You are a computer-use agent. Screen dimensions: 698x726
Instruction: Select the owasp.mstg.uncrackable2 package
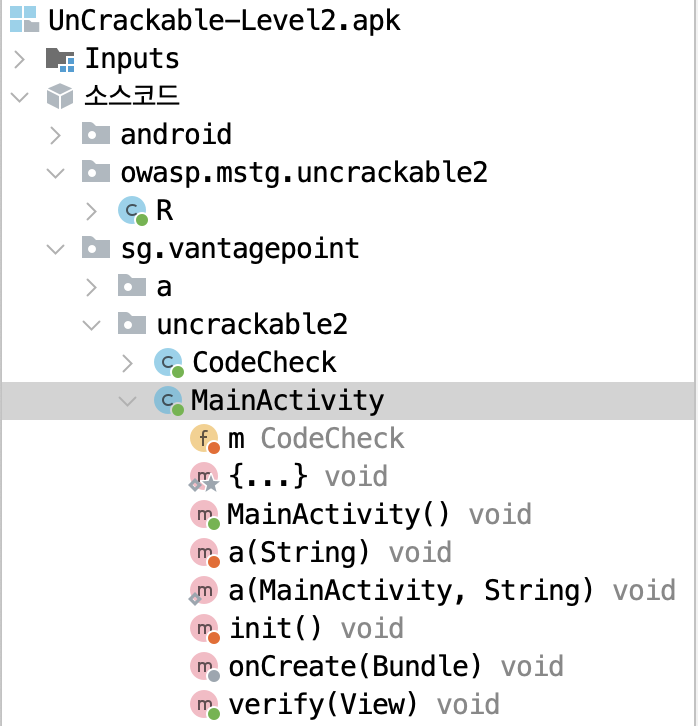(x=304, y=172)
